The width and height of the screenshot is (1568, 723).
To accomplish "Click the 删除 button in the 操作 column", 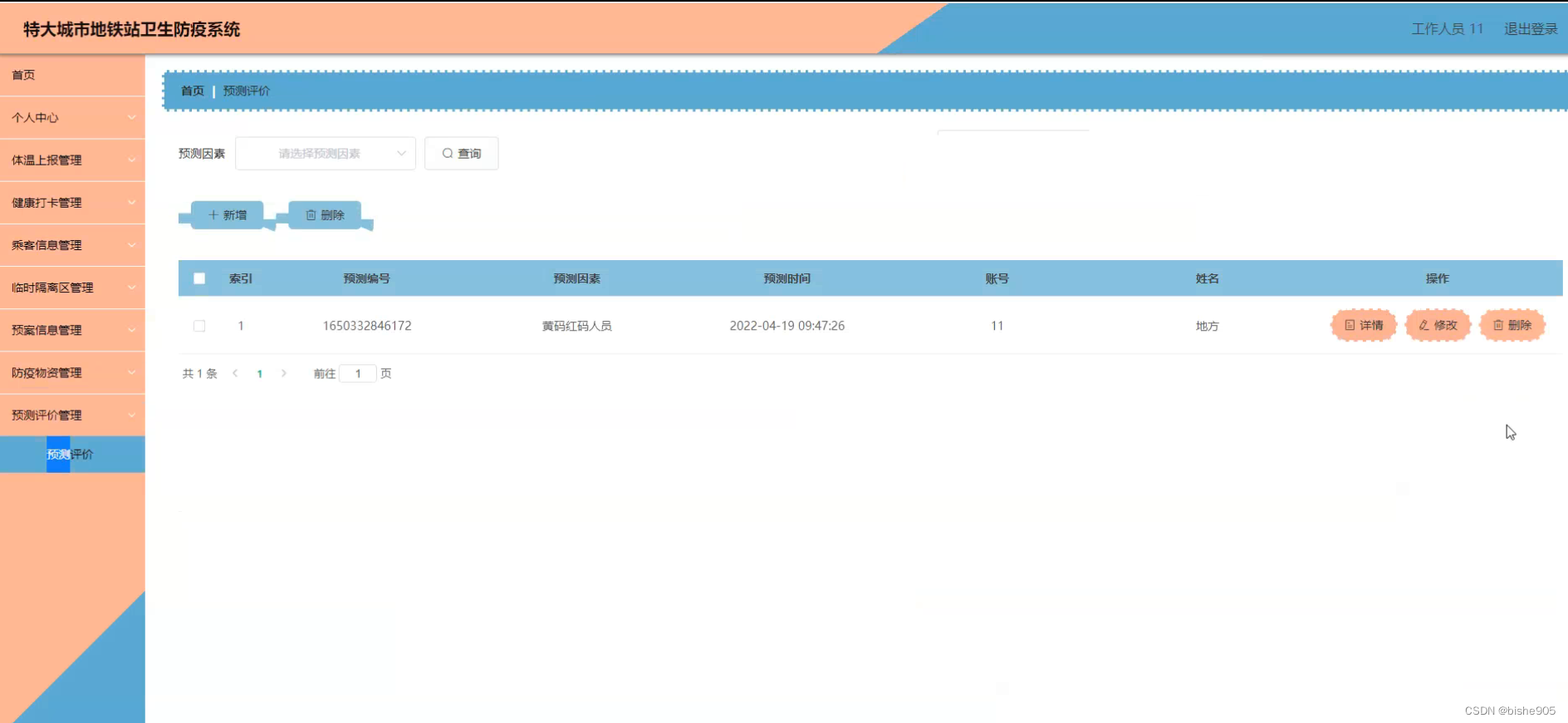I will coord(1512,325).
